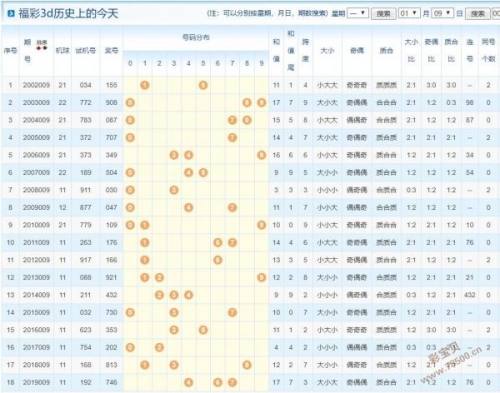Image resolution: width=500 pixels, height=393 pixels.
Task: Click the orange 4 ball in row 2014009
Action: click(189, 295)
